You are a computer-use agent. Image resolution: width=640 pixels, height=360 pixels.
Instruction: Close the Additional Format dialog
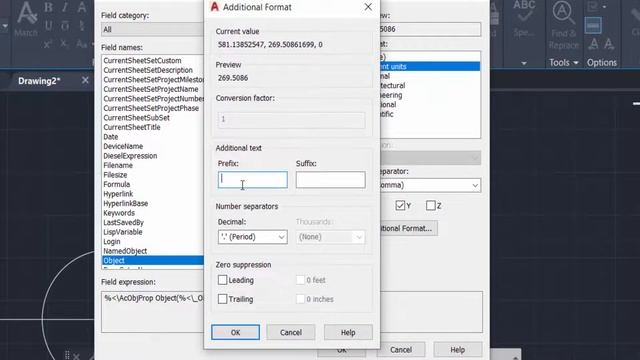(x=368, y=7)
